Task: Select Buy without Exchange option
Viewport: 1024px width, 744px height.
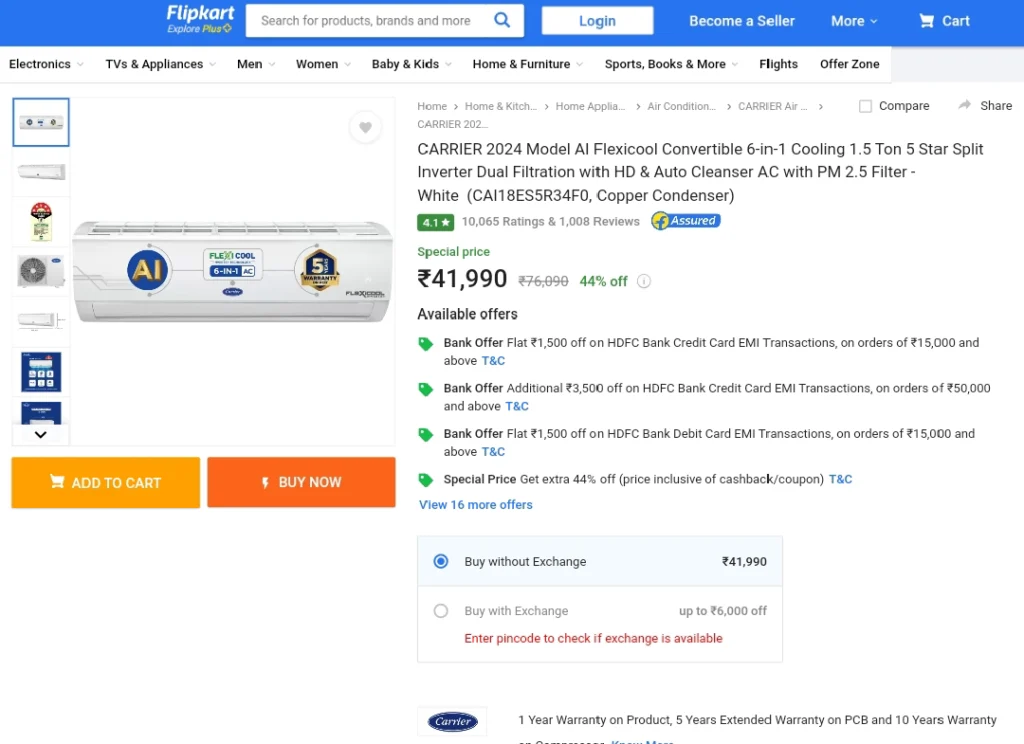Action: 441,561
